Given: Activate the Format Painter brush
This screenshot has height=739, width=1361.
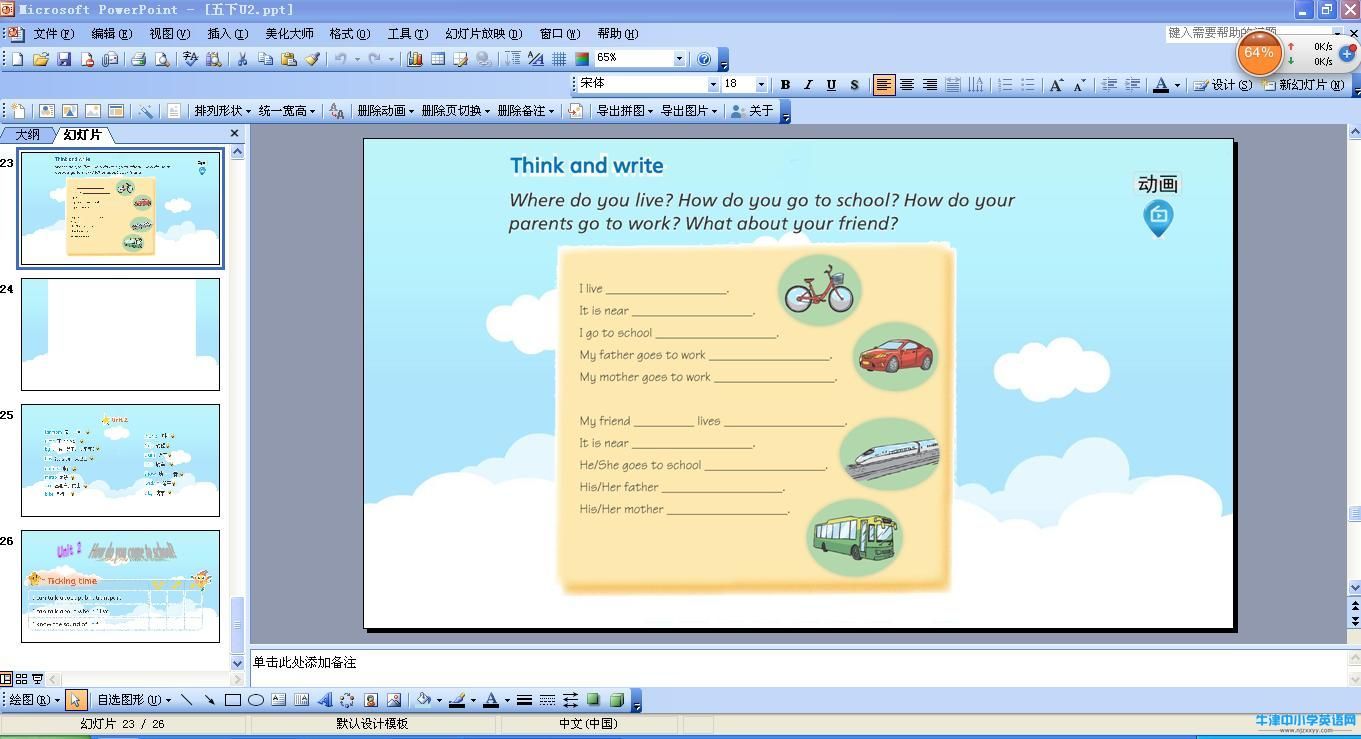Looking at the screenshot, I should coord(312,59).
